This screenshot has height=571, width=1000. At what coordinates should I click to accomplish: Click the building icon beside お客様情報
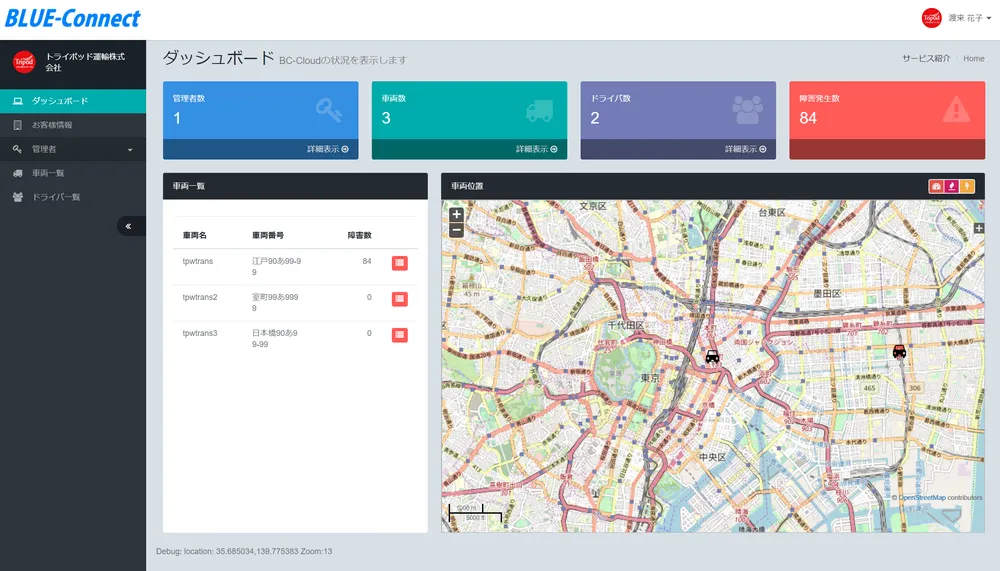(18, 125)
